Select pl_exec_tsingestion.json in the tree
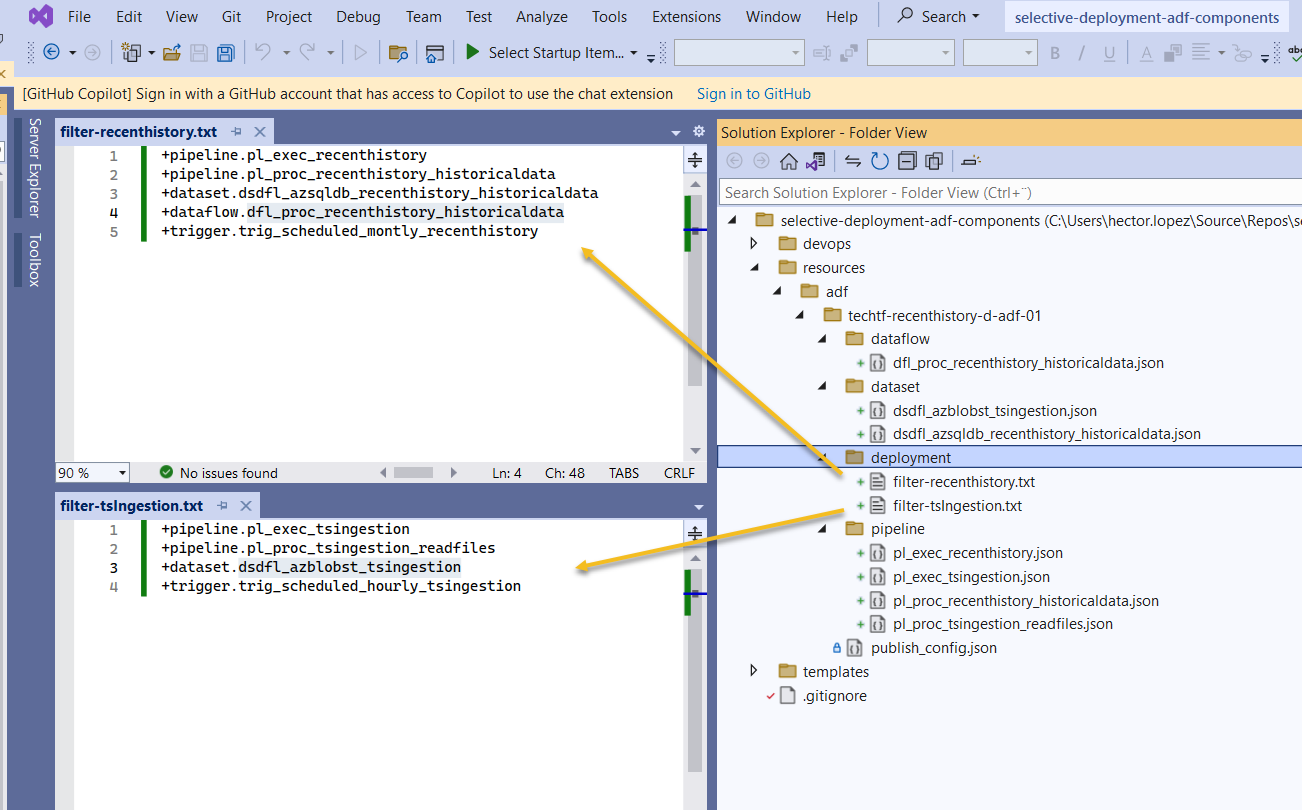The width and height of the screenshot is (1302, 810). [x=971, y=577]
